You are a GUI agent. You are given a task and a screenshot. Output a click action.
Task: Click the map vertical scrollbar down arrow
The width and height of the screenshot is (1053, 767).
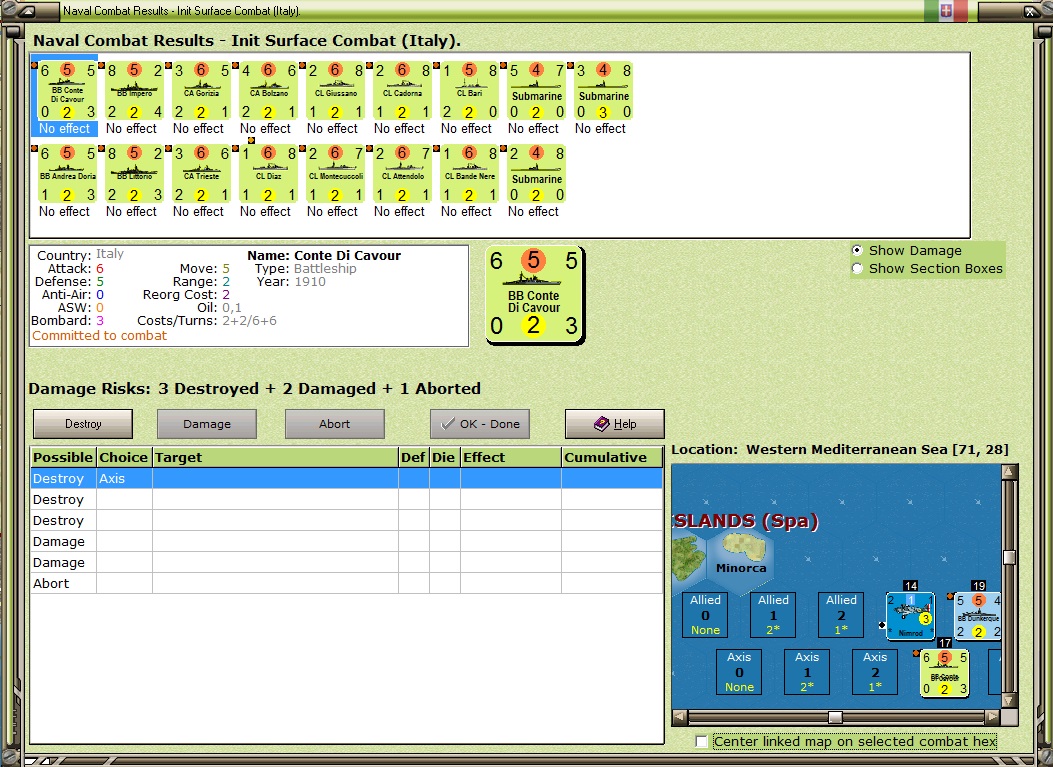pos(1009,701)
